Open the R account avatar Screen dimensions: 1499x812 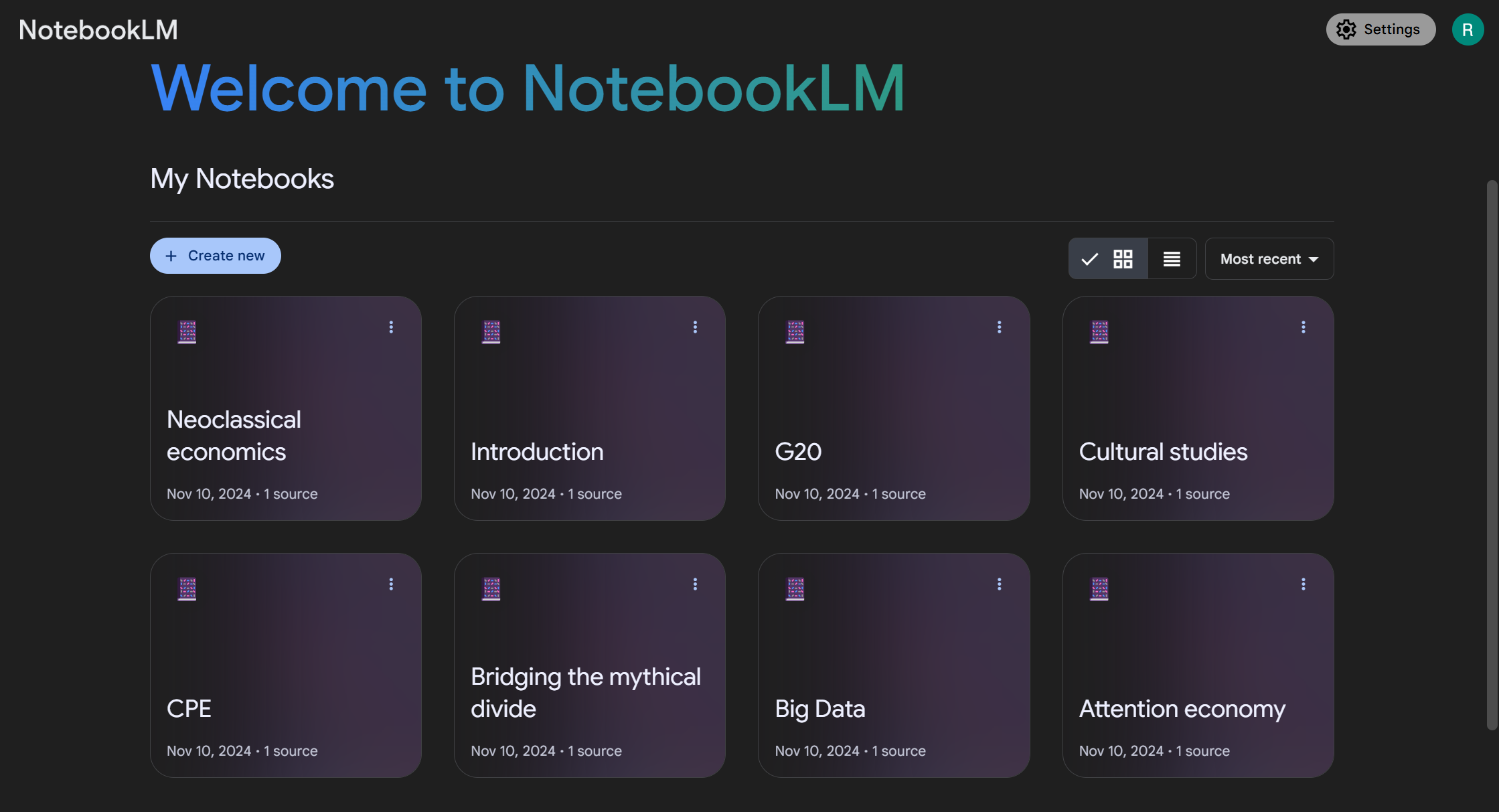(1468, 29)
